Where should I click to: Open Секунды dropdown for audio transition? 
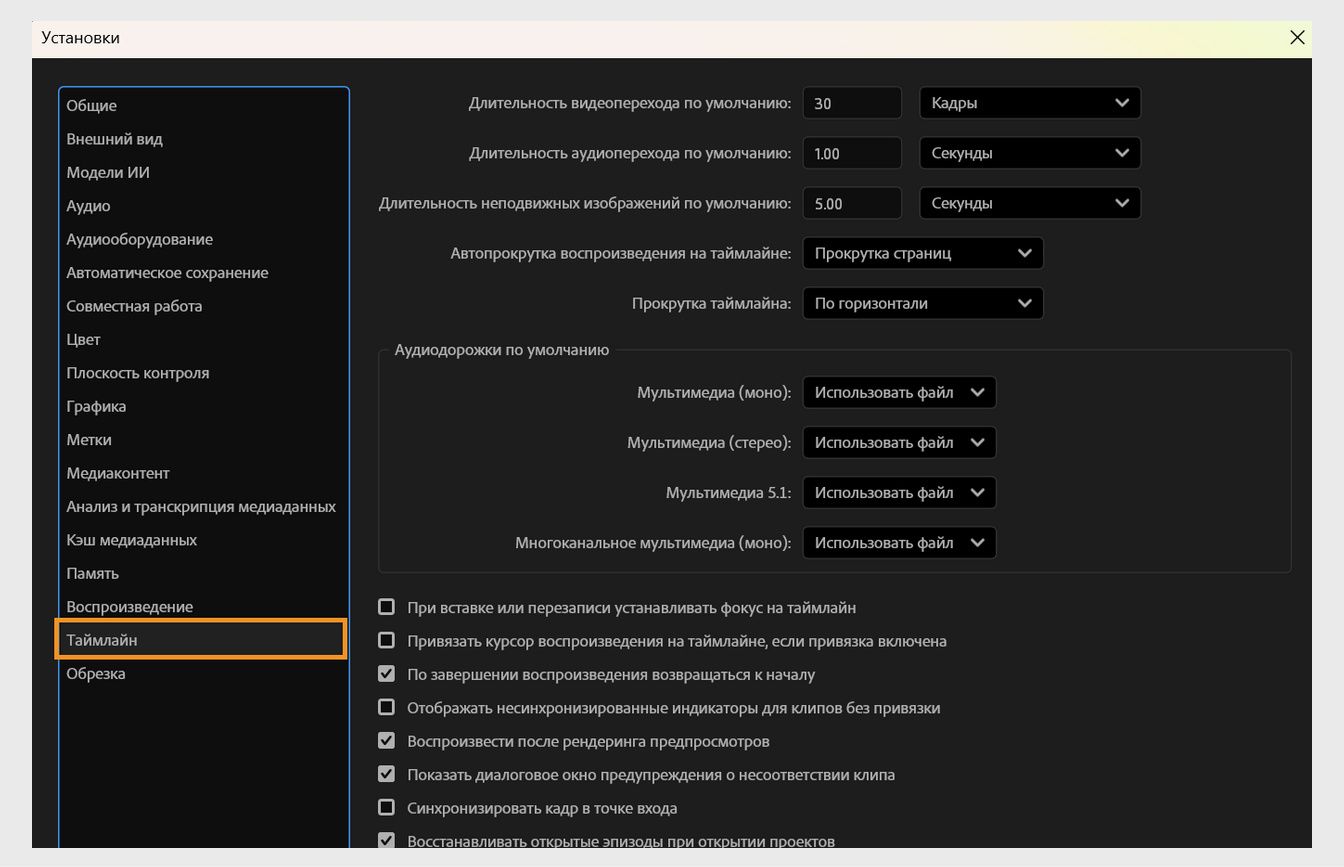pos(1029,153)
